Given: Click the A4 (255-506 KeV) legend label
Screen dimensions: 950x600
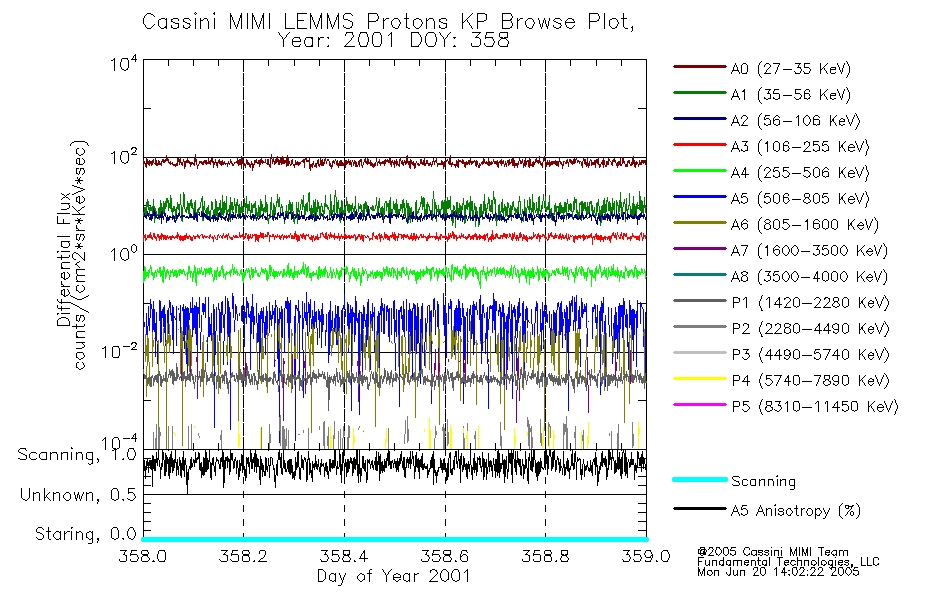Looking at the screenshot, I should 800,173.
